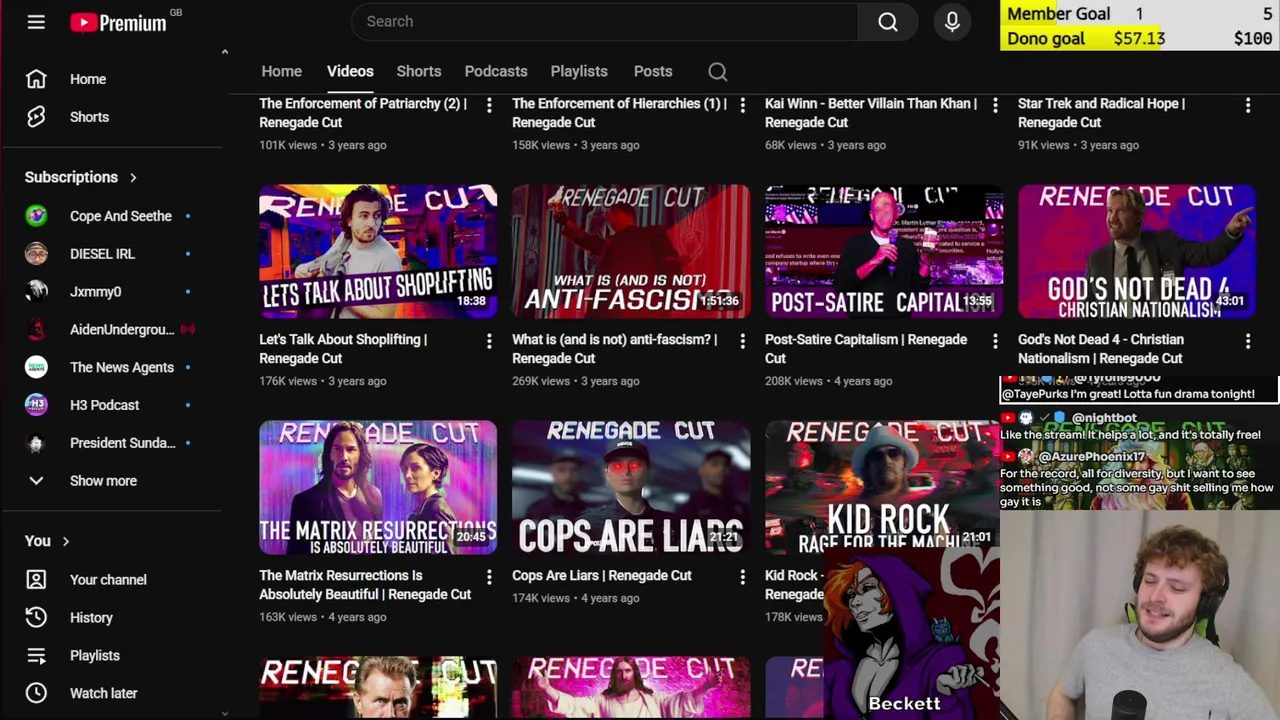Screen dimensions: 1280x720
Task: Open Shorts icon in sidebar
Action: pyautogui.click(x=36, y=117)
